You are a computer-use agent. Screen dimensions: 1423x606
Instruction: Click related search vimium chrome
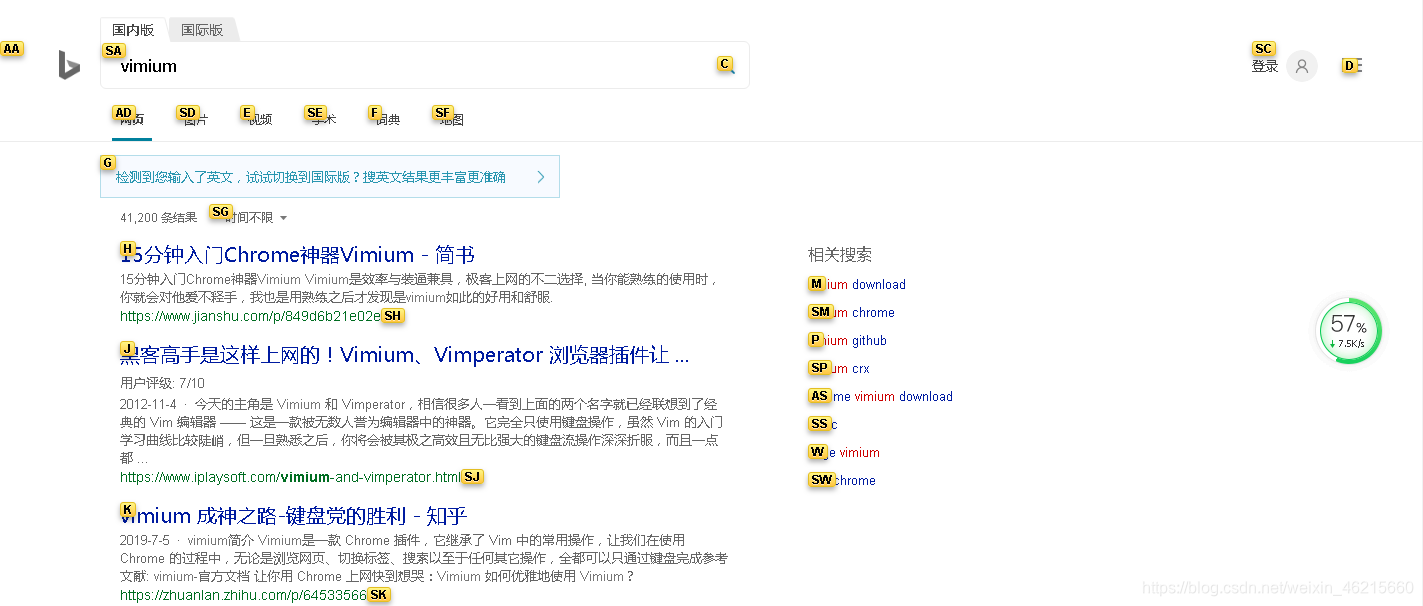pyautogui.click(x=851, y=312)
